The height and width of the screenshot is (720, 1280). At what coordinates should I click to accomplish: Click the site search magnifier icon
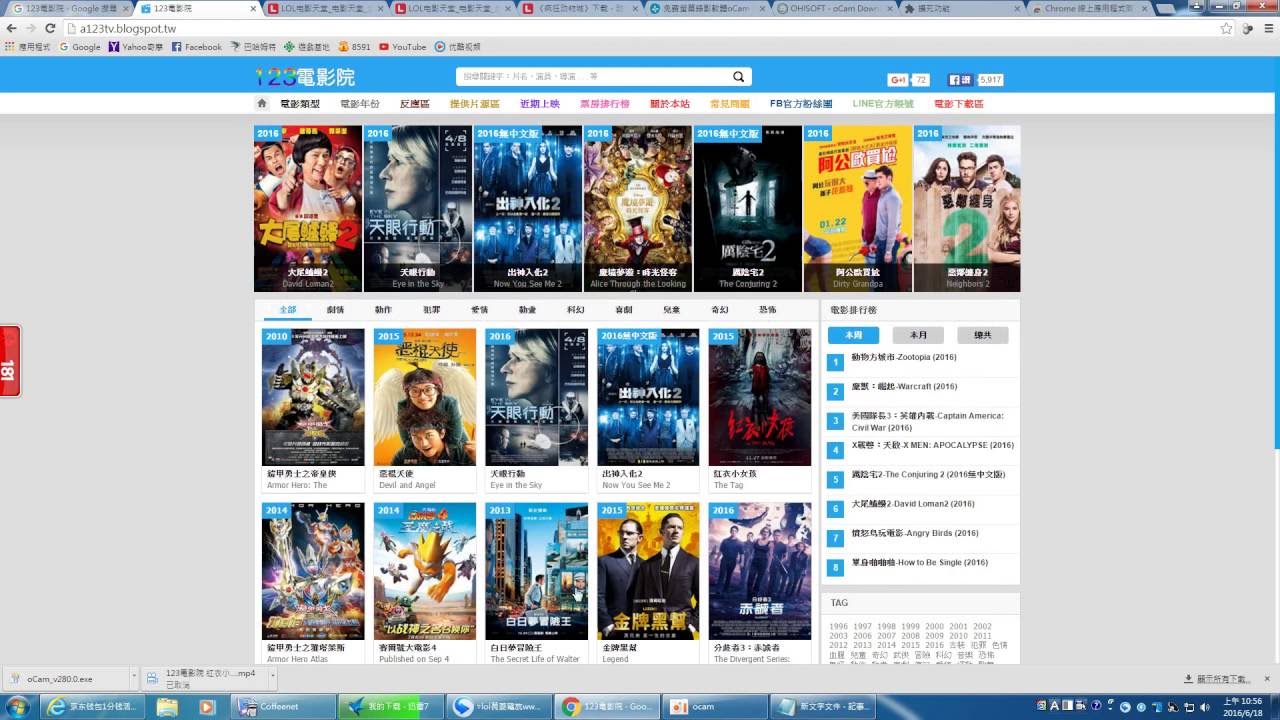(739, 77)
